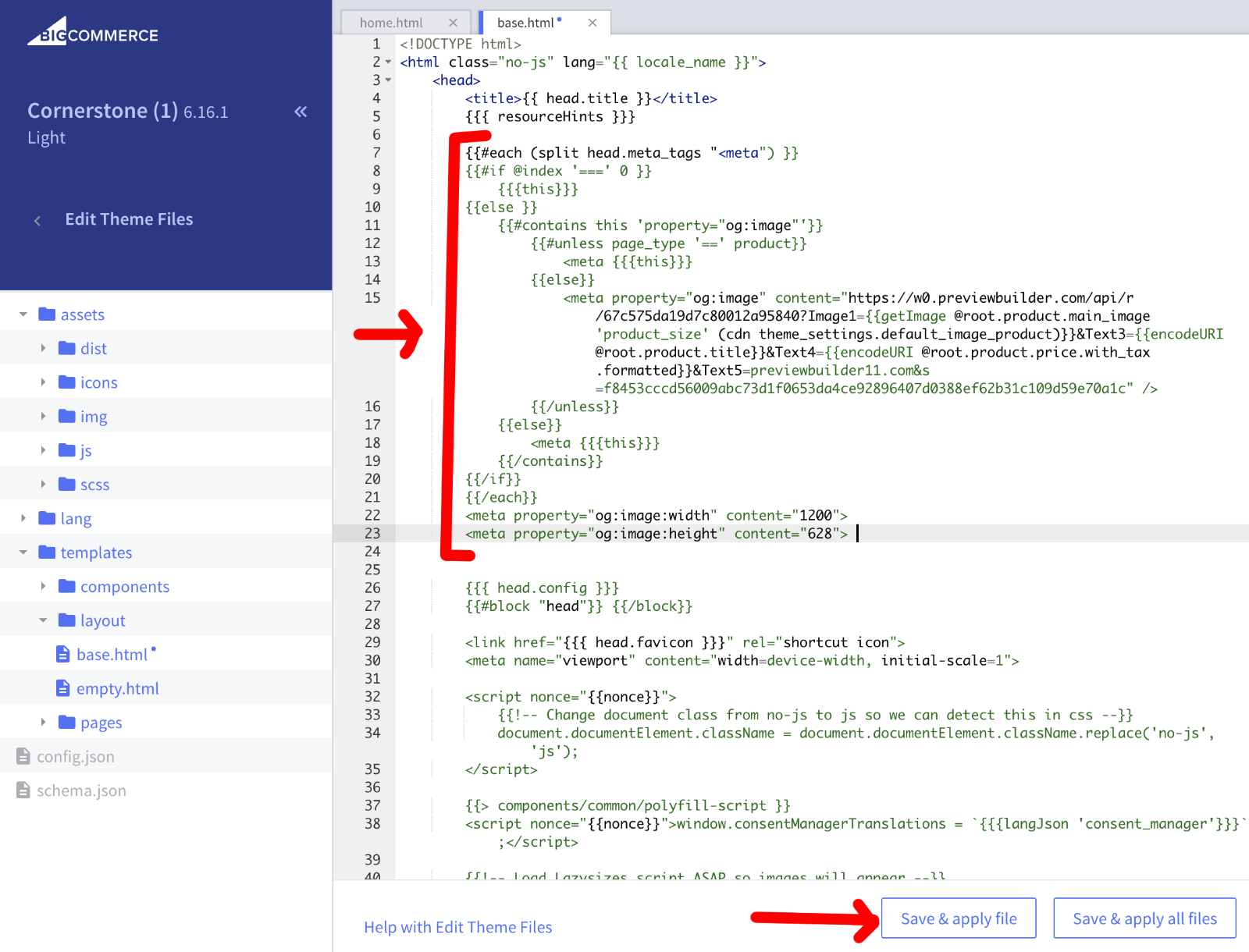
Task: Click the BigCommerce logo
Action: coord(93,32)
